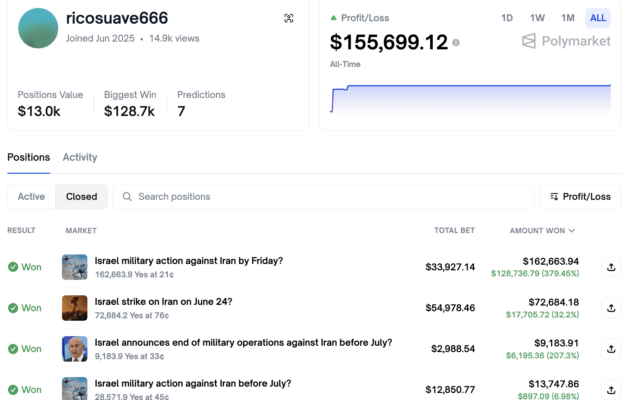This screenshot has width=640, height=400.
Task: Show Active positions
Action: pos(31,197)
